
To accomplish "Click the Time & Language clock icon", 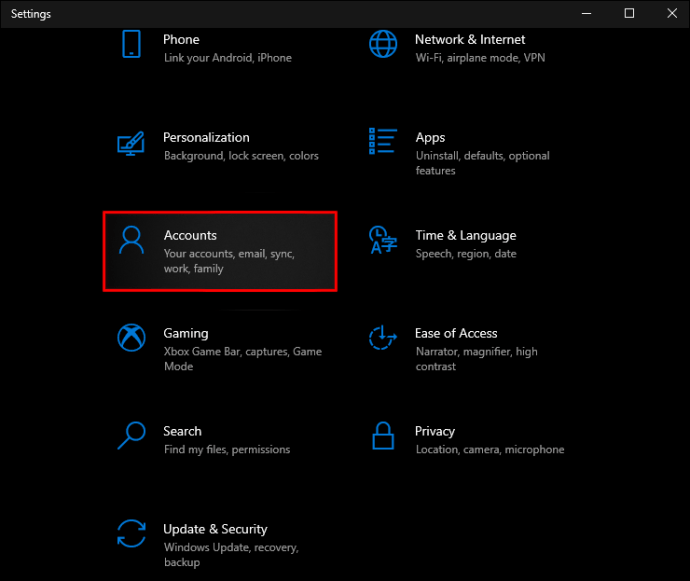I will tap(383, 240).
